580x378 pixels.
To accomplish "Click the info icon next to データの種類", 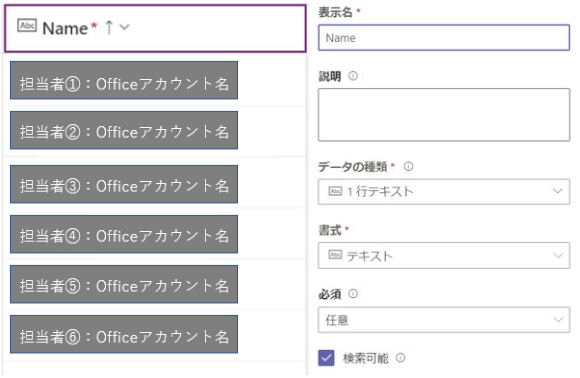I will tap(408, 166).
